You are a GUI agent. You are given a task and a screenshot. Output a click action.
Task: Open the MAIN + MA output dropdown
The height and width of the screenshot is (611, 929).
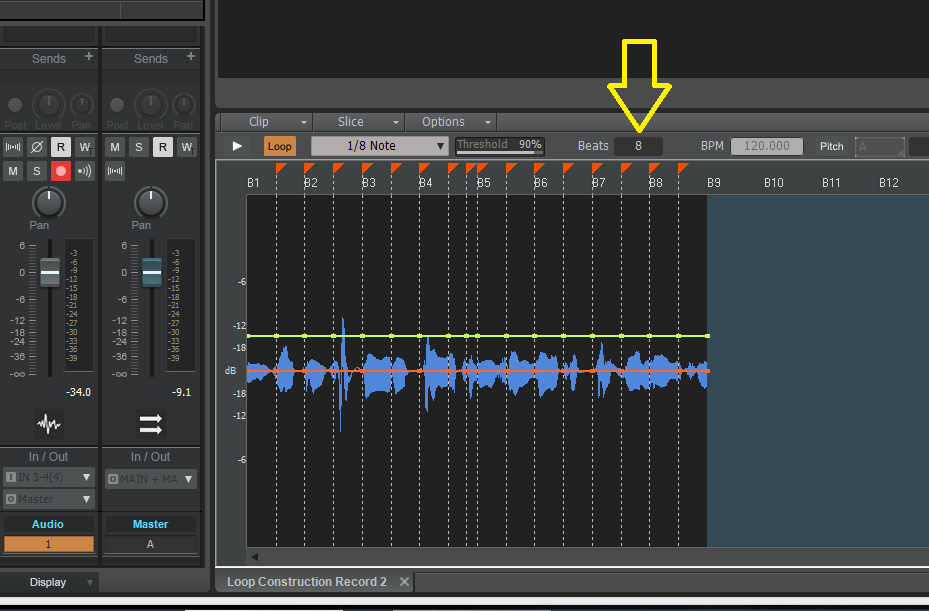pyautogui.click(x=150, y=479)
